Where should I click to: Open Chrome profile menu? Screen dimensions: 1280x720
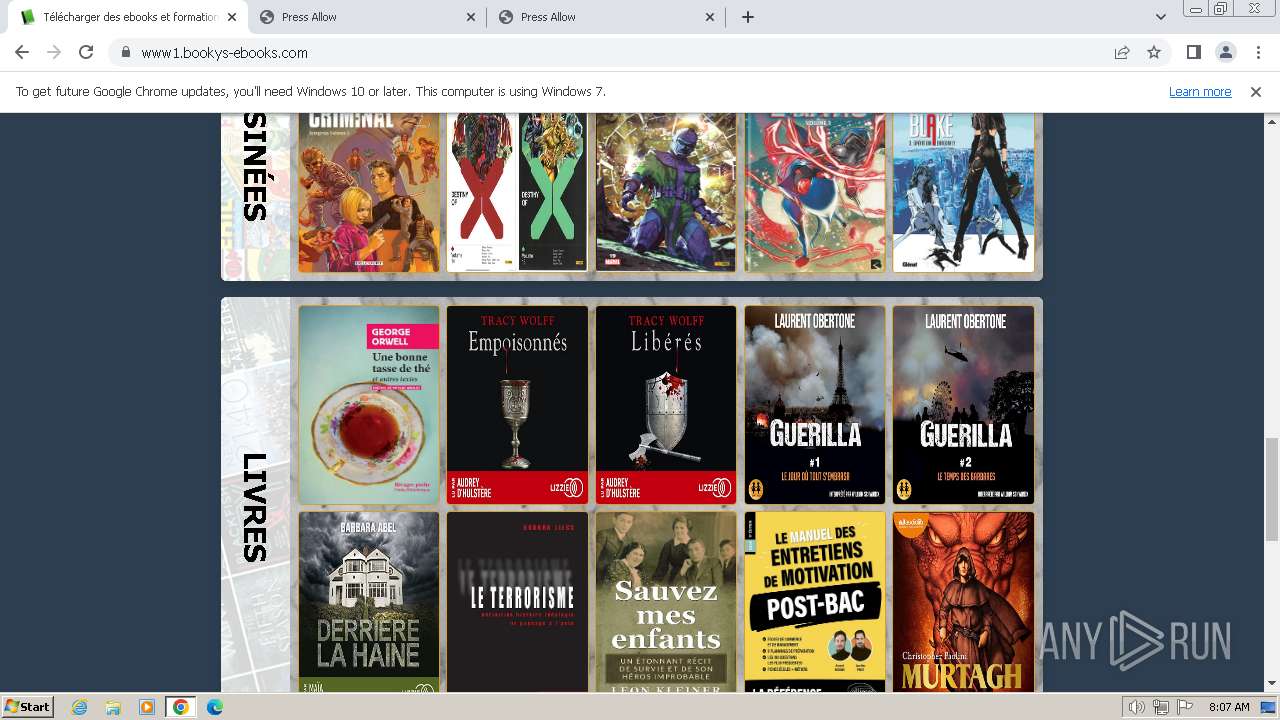1225,52
